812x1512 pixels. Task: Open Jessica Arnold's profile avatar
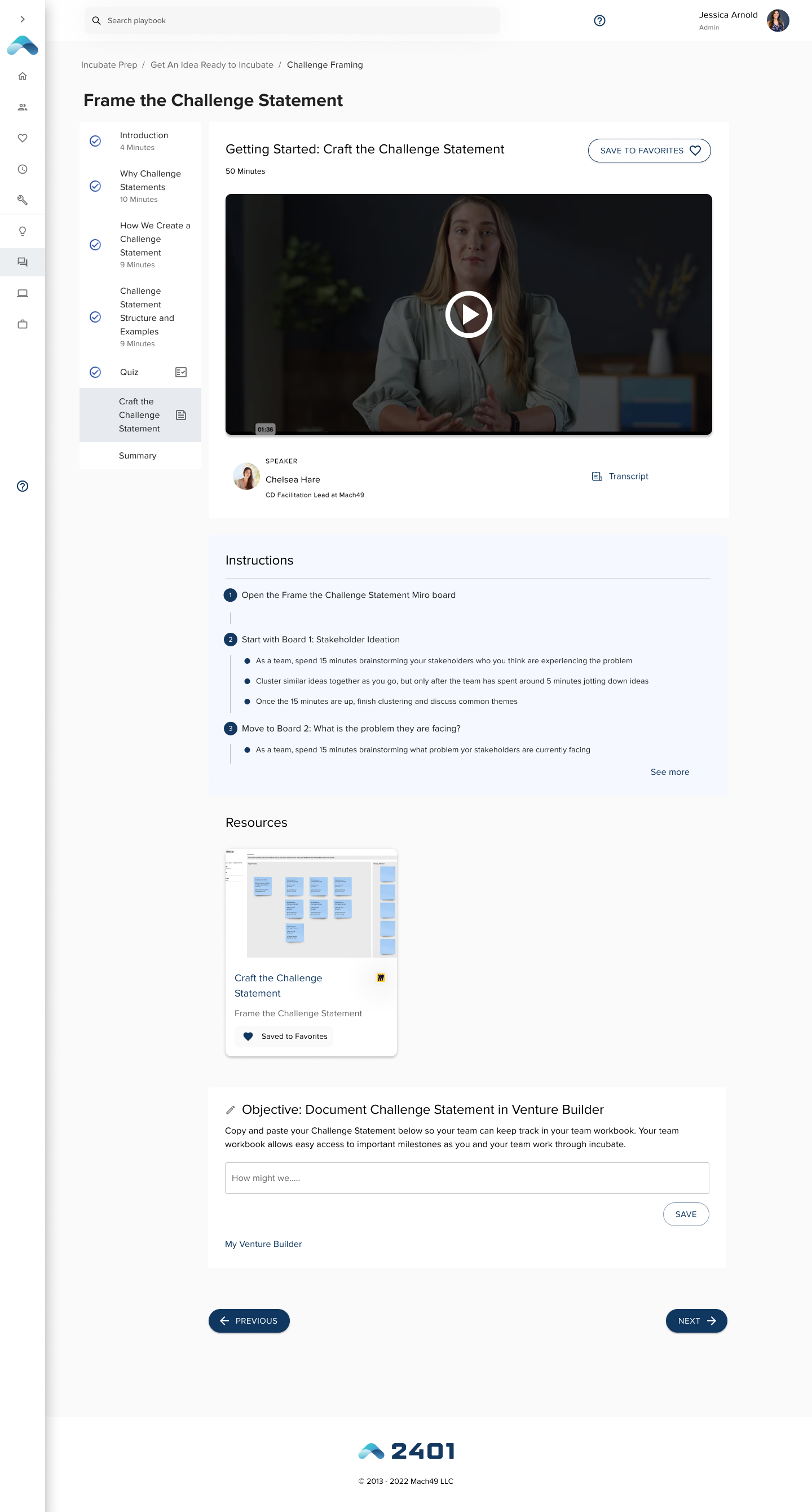click(778, 20)
